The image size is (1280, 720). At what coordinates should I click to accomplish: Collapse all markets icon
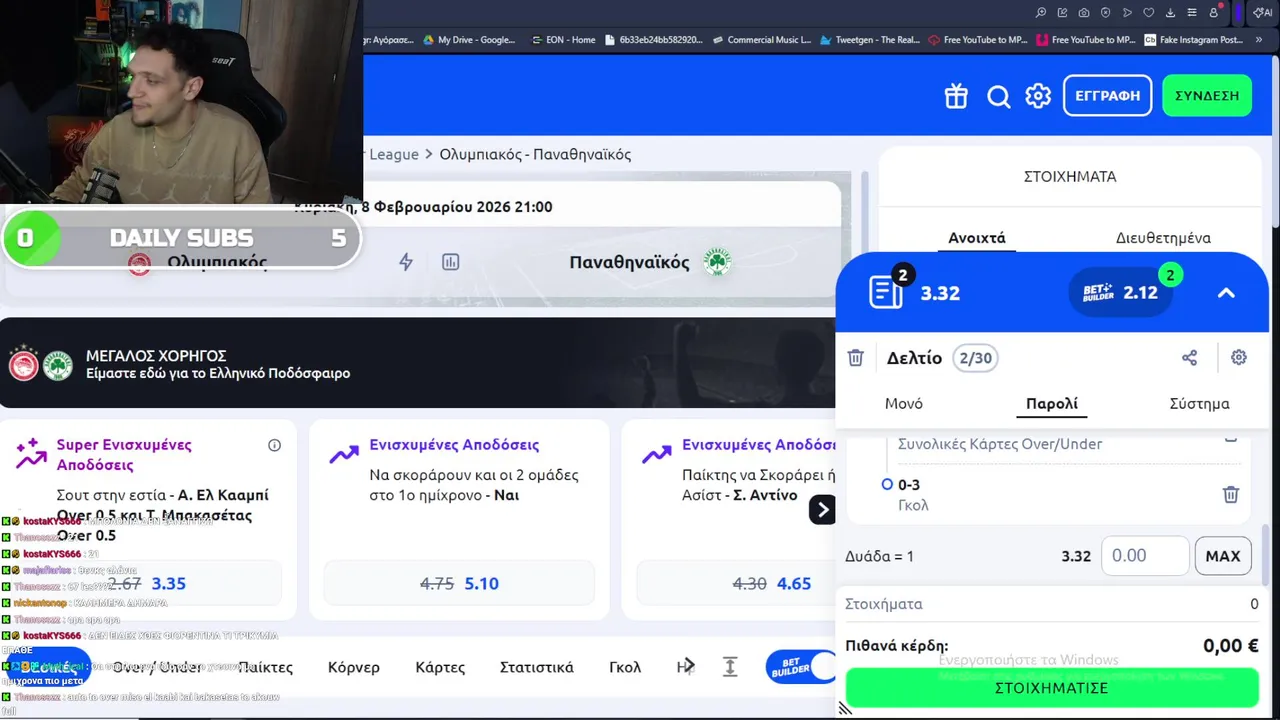coord(730,667)
